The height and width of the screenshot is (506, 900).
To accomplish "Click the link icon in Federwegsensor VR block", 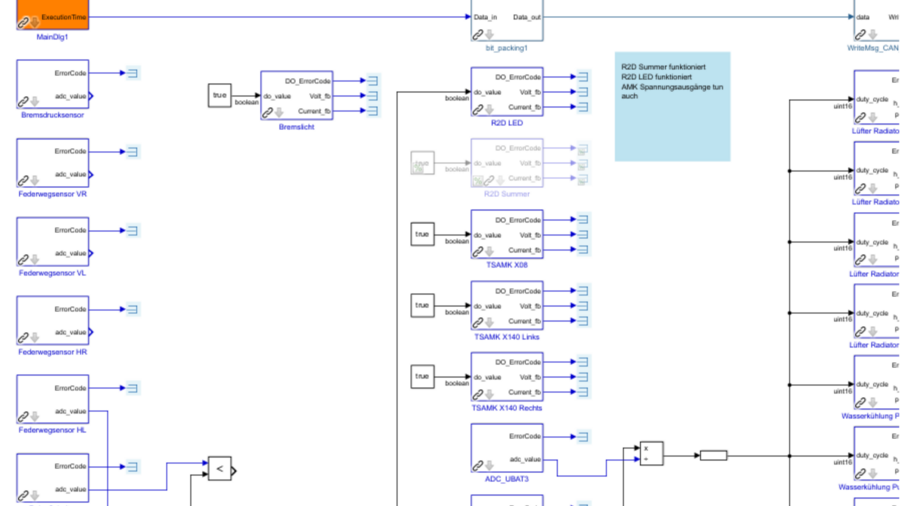I will 23,181.
